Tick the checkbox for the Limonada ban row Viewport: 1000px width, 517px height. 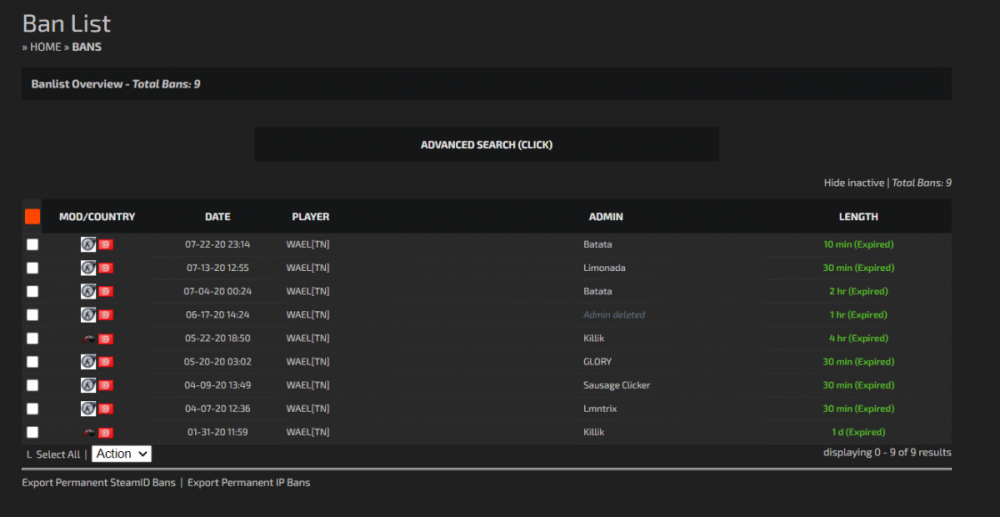point(32,268)
